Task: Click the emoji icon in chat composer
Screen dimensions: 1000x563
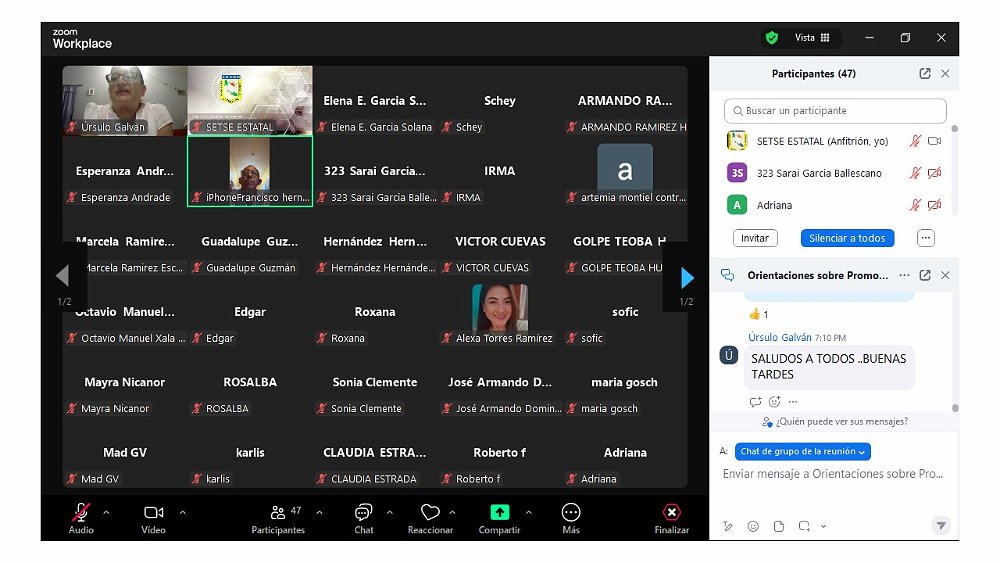Action: 753,526
